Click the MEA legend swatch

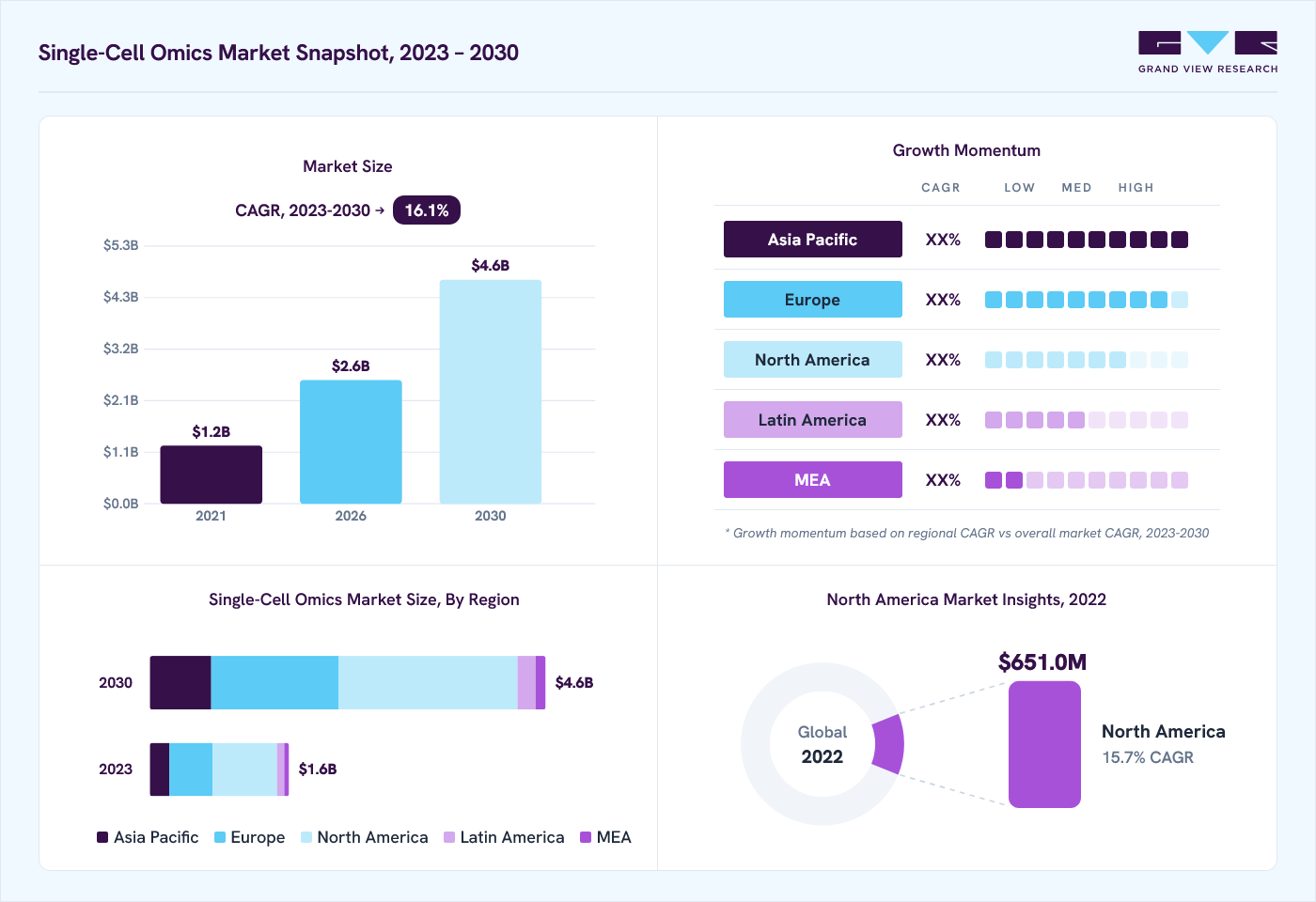[x=586, y=837]
